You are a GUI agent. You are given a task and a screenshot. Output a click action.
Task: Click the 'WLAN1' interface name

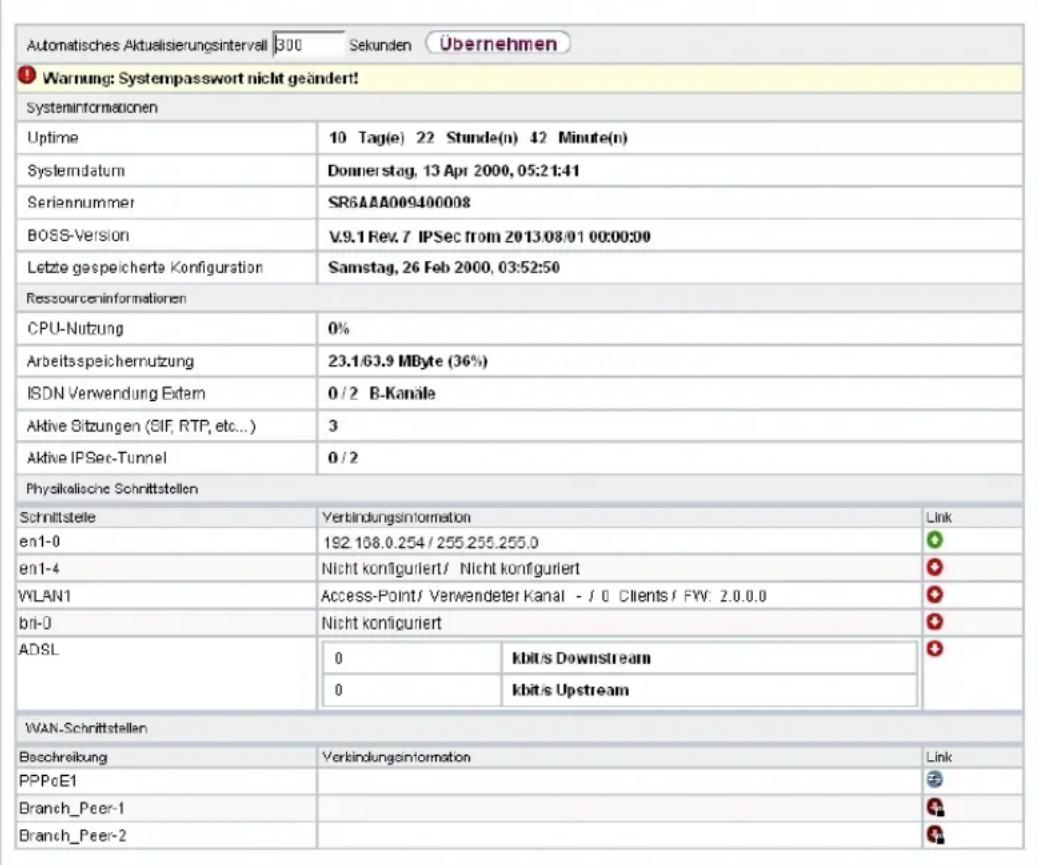[45, 596]
